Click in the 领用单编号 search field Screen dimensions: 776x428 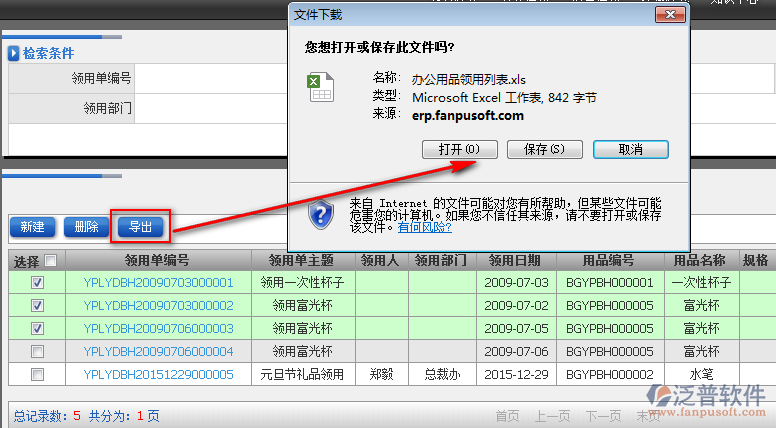(x=211, y=78)
